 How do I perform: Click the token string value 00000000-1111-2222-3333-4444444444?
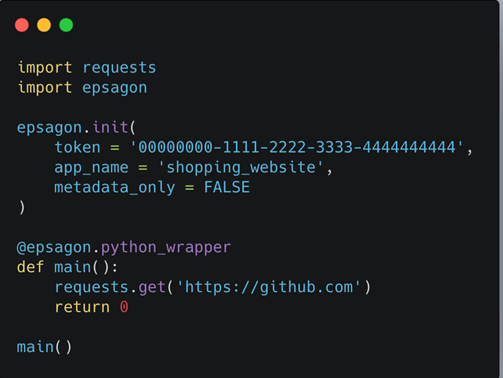click(x=297, y=147)
